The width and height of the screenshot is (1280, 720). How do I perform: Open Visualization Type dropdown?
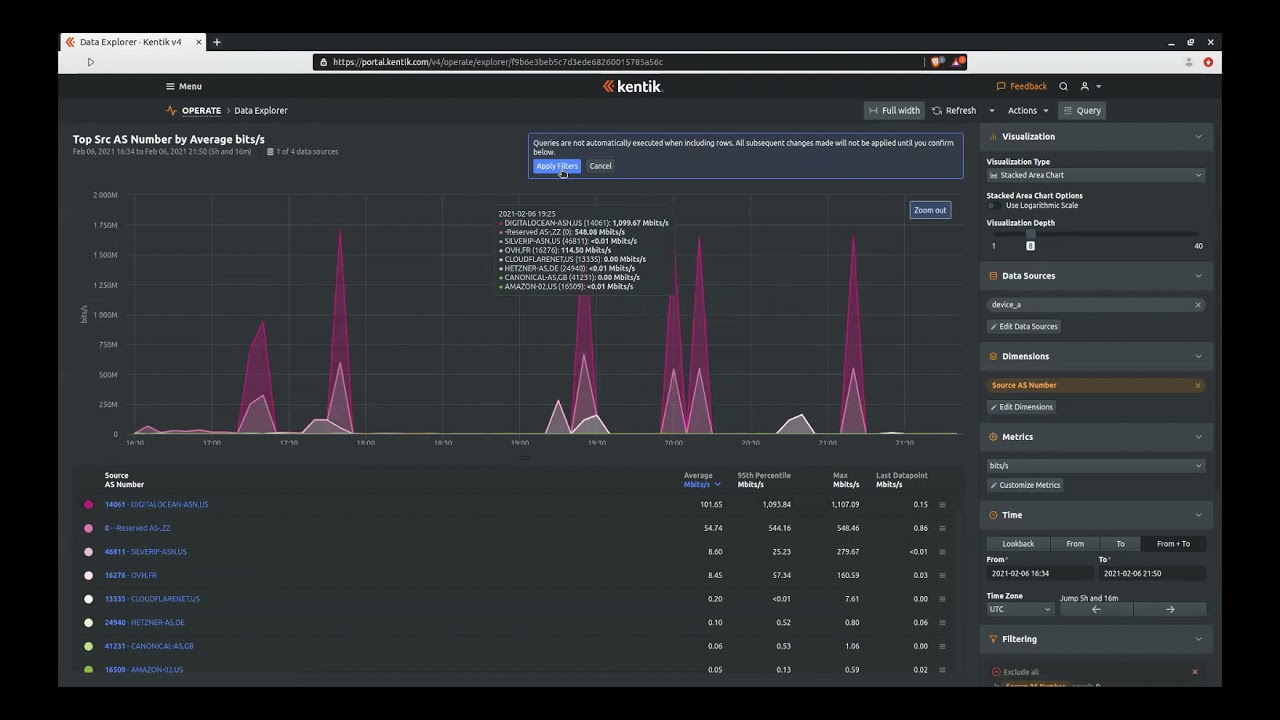pos(1095,175)
